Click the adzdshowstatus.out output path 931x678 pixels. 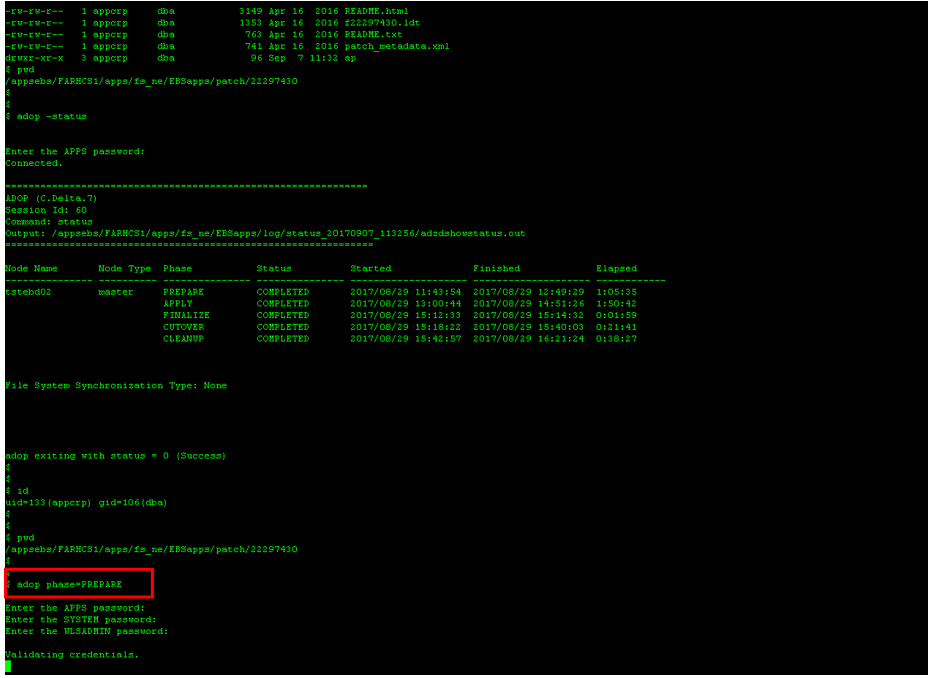289,233
